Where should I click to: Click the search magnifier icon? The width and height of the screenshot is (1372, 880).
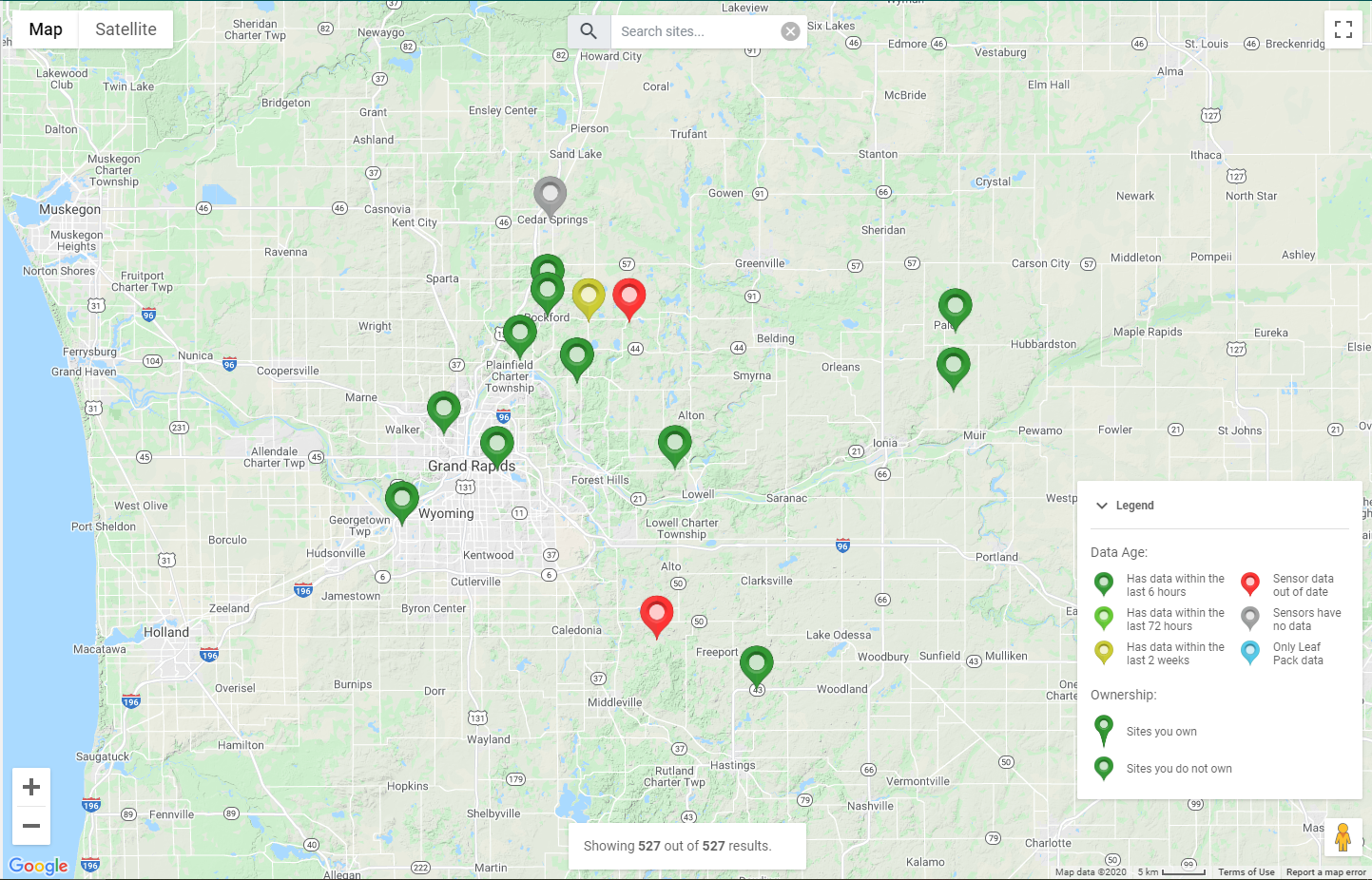point(589,30)
